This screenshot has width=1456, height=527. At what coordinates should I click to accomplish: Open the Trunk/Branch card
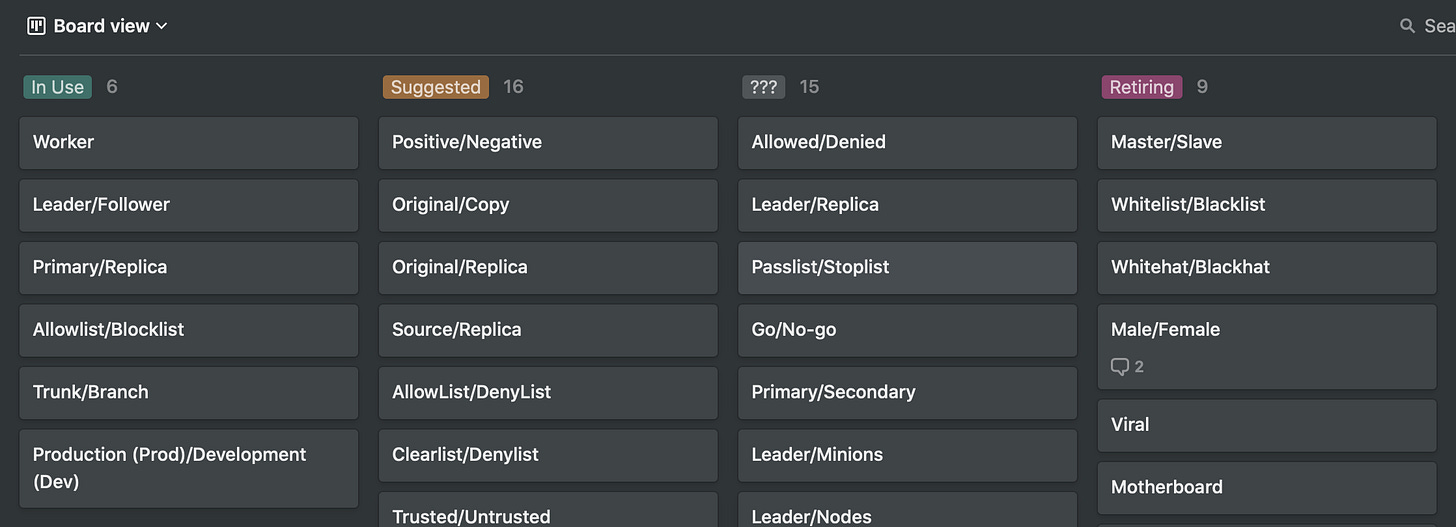pyautogui.click(x=189, y=393)
